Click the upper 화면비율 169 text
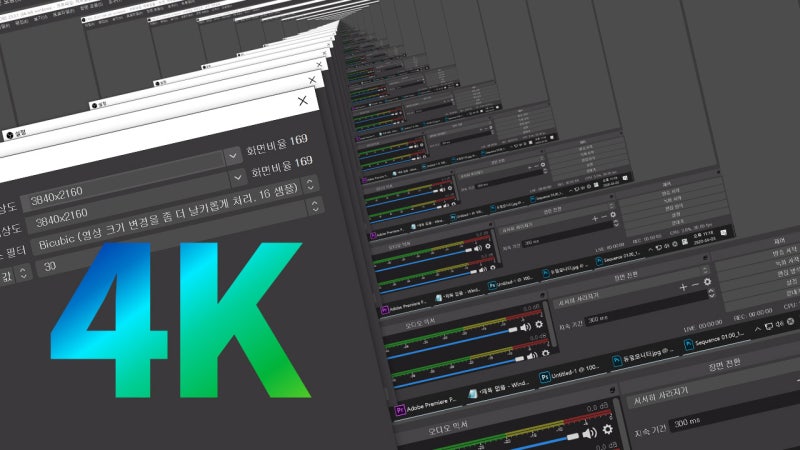The width and height of the screenshot is (800, 450). pos(277,145)
